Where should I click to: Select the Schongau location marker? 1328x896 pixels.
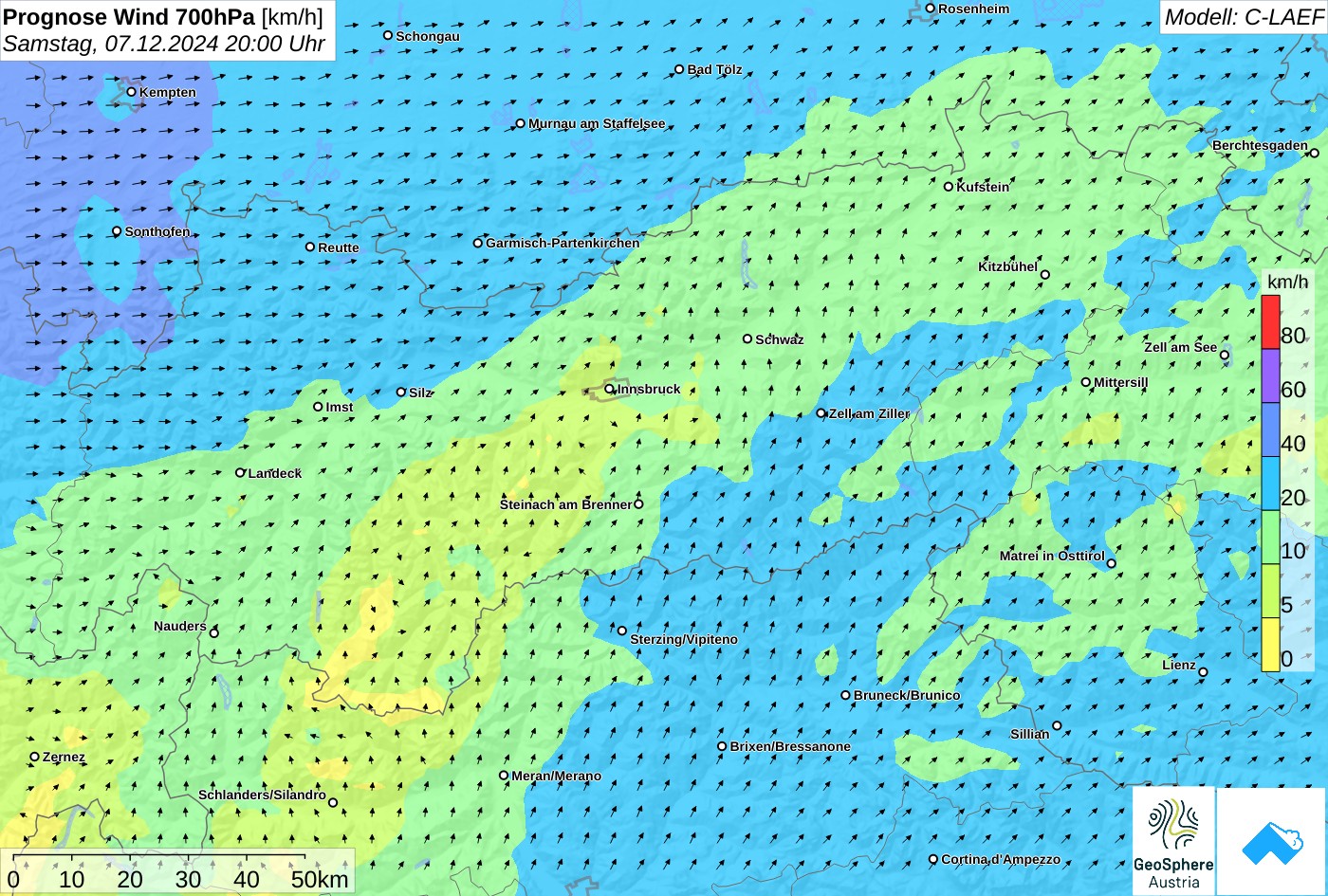(x=388, y=36)
